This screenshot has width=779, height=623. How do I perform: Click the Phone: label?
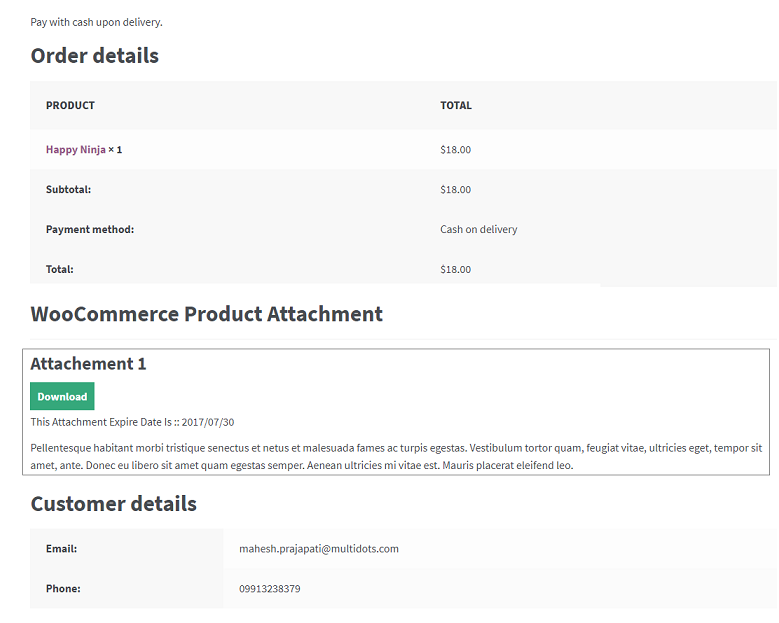click(63, 589)
